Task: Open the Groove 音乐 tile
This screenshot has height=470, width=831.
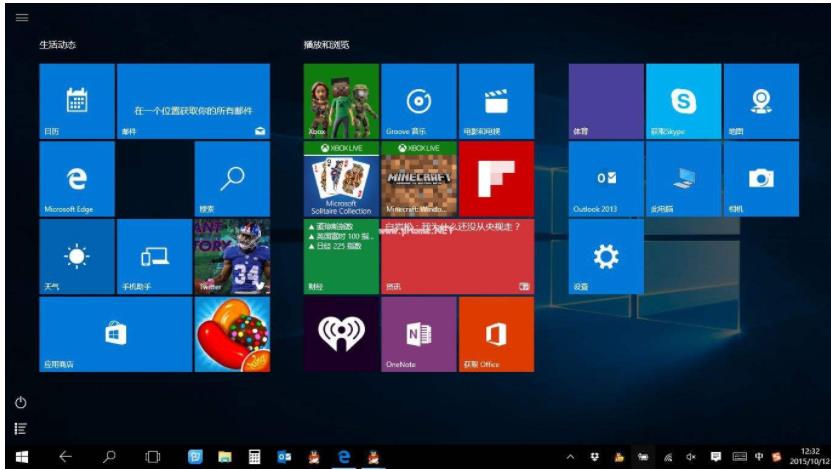Action: [x=419, y=101]
